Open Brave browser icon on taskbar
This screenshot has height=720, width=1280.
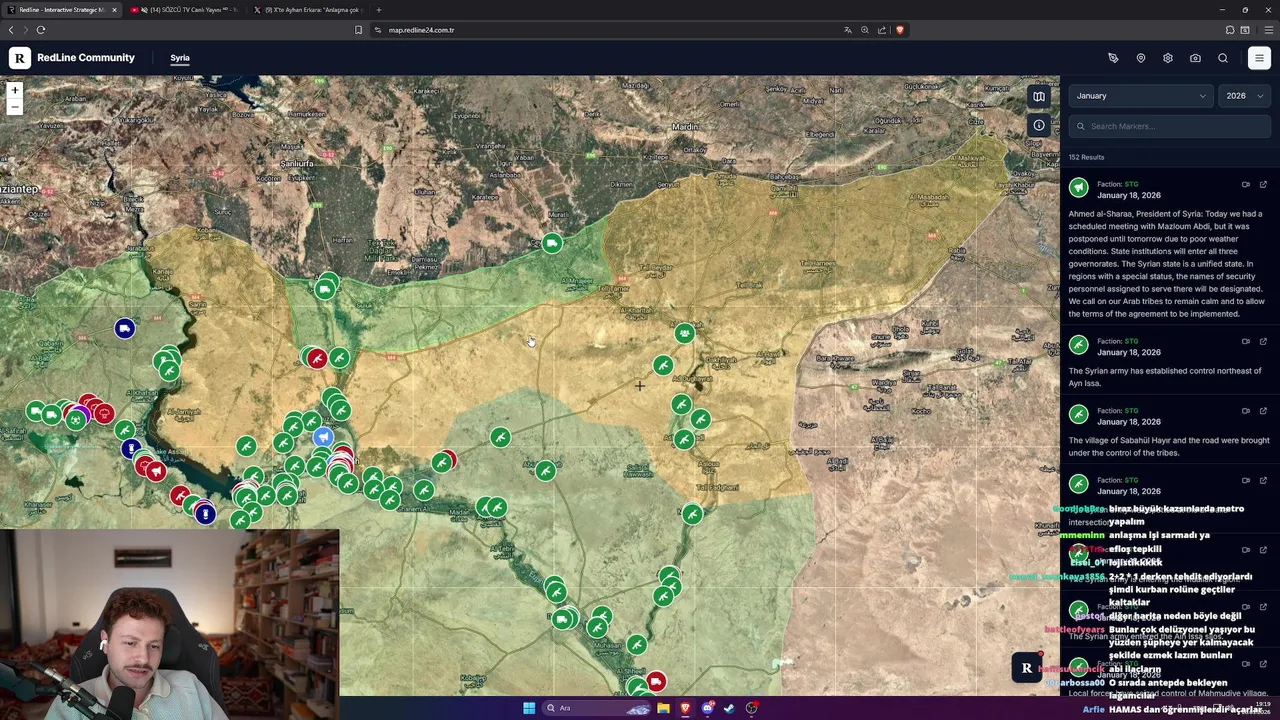pos(685,708)
